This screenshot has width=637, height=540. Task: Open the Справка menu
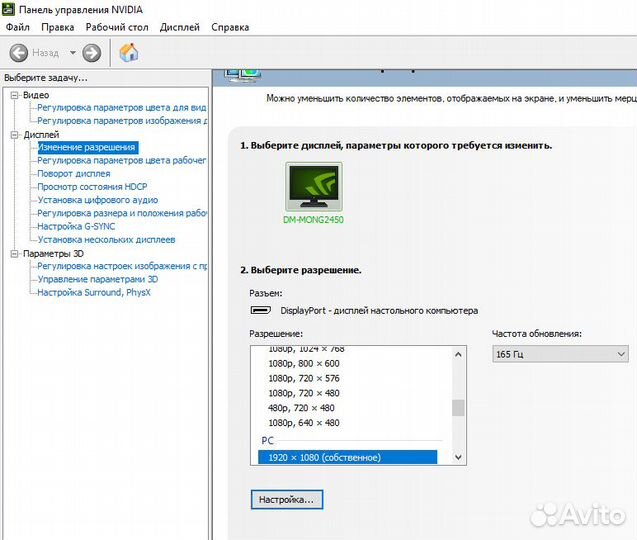point(230,27)
